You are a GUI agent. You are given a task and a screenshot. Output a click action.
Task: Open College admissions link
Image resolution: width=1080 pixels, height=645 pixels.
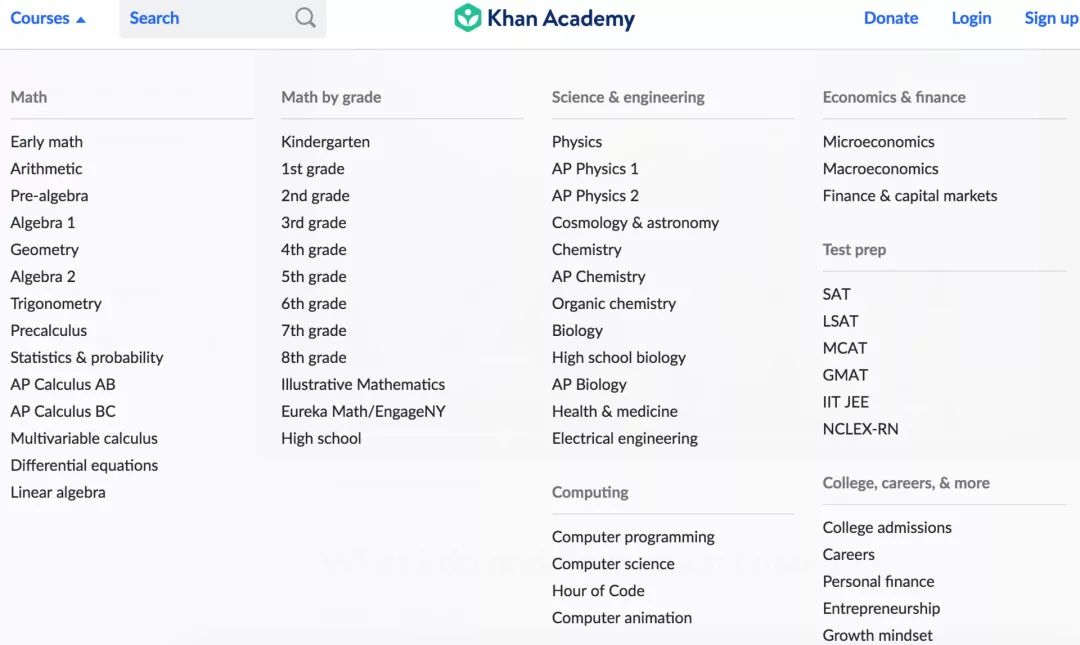pyautogui.click(x=887, y=528)
